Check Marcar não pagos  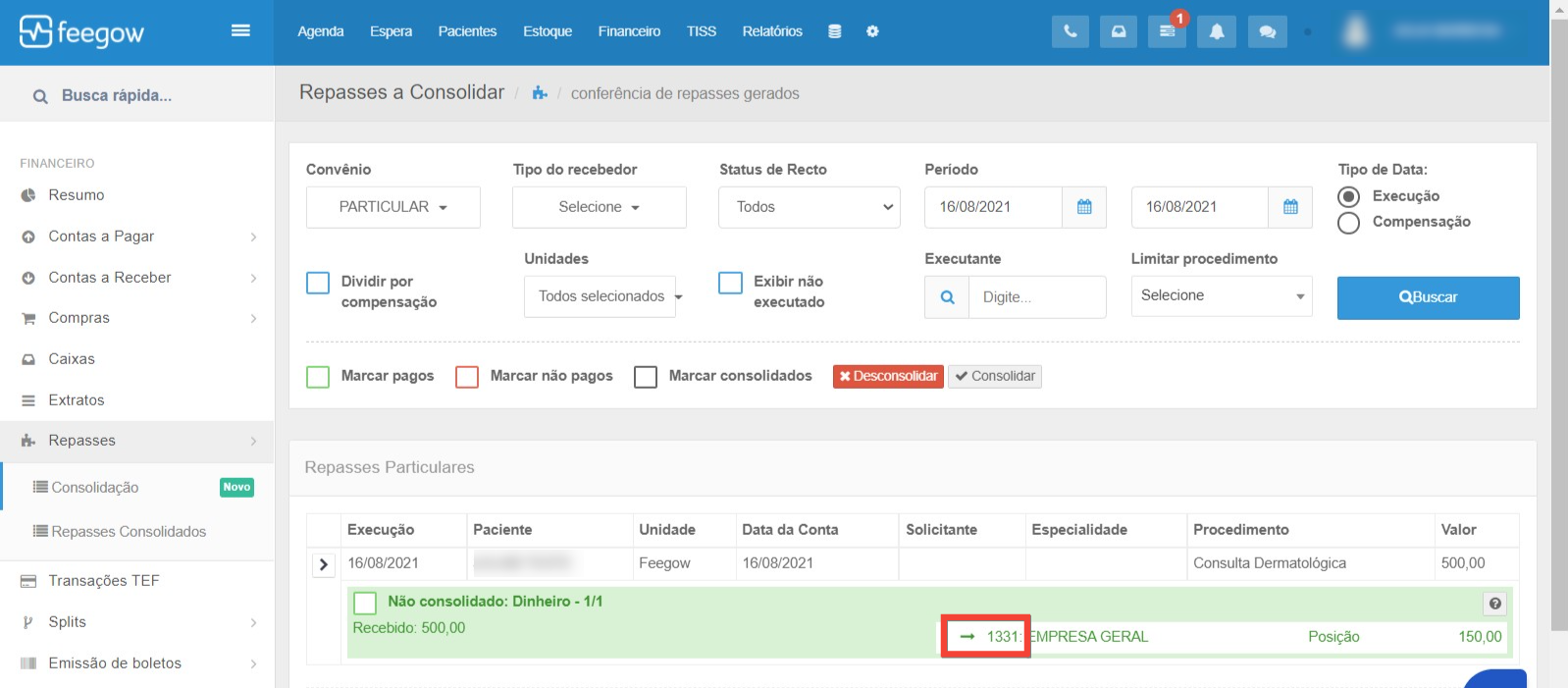click(467, 377)
